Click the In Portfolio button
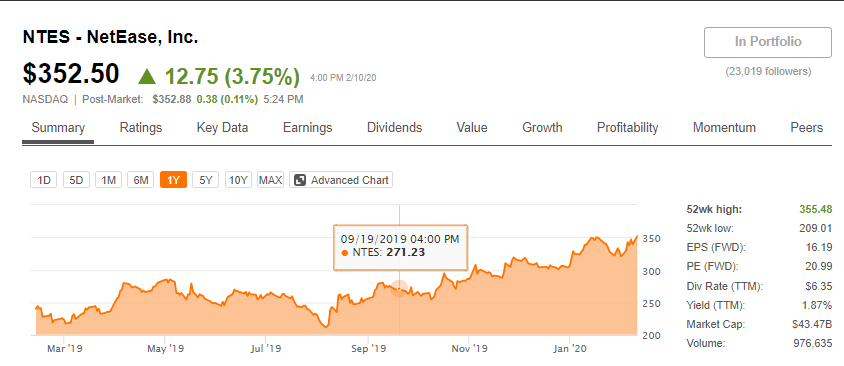 (x=768, y=42)
